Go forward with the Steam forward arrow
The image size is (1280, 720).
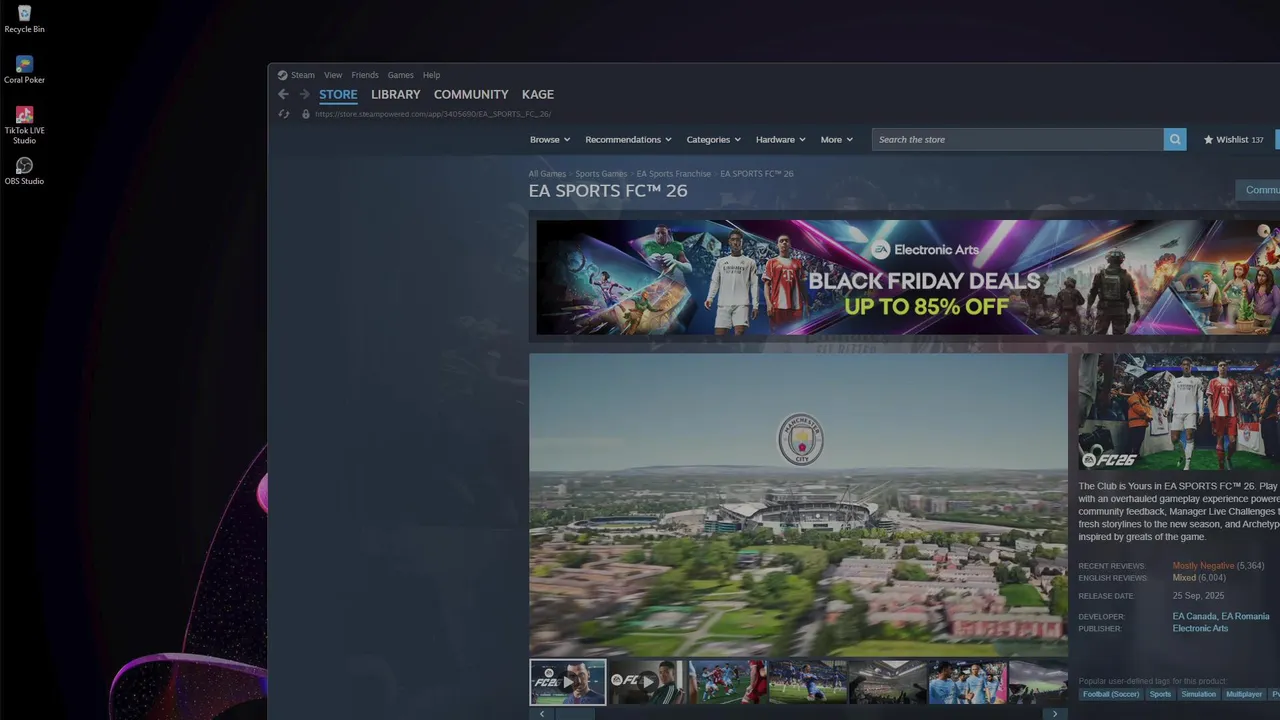click(x=304, y=94)
